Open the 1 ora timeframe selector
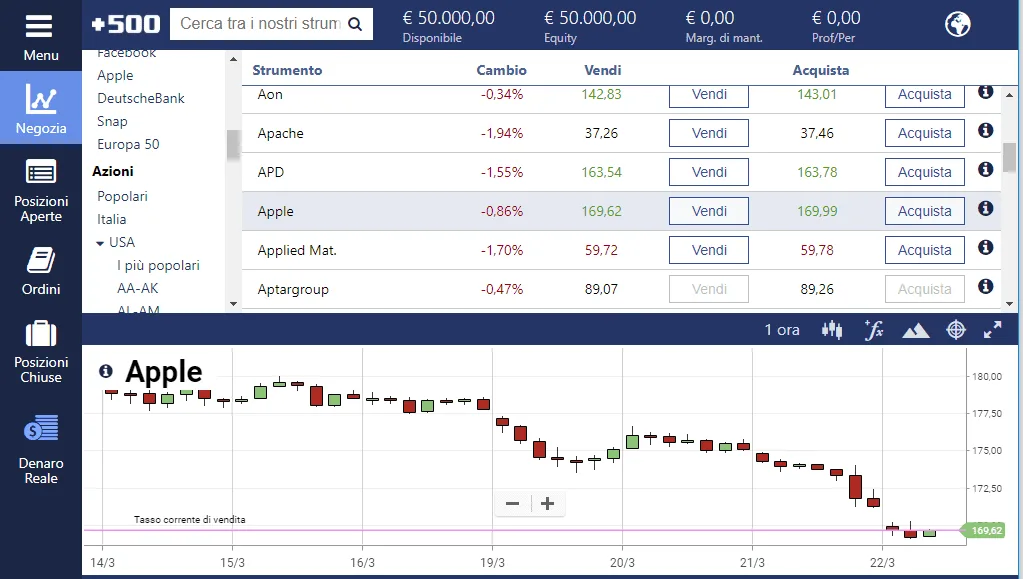1023x579 pixels. 782,330
